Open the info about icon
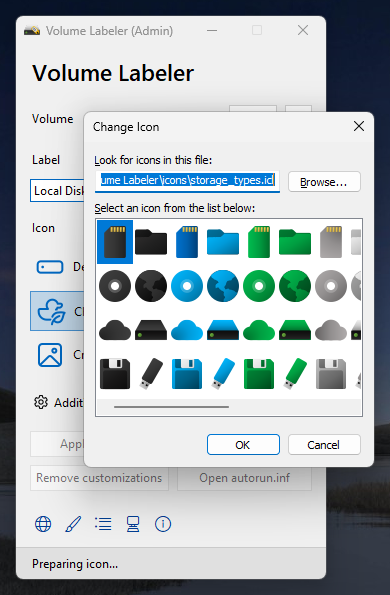 click(x=163, y=524)
